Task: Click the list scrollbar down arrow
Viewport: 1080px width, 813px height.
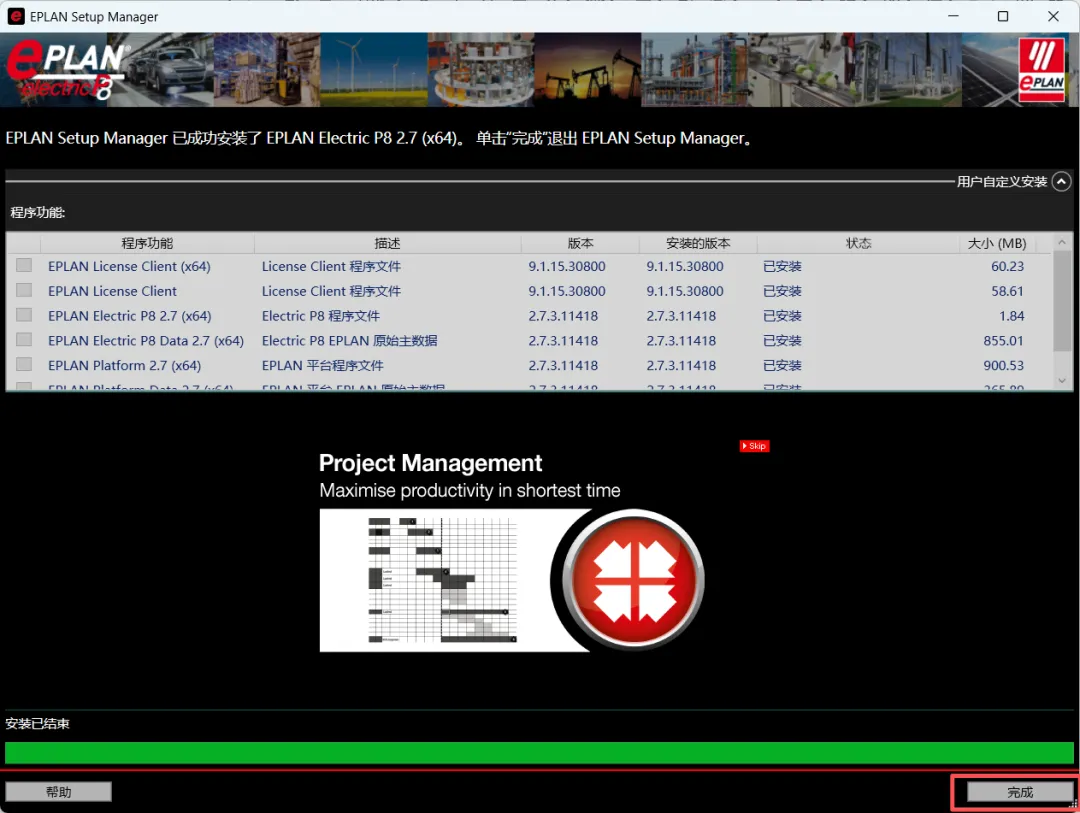Action: 1062,380
